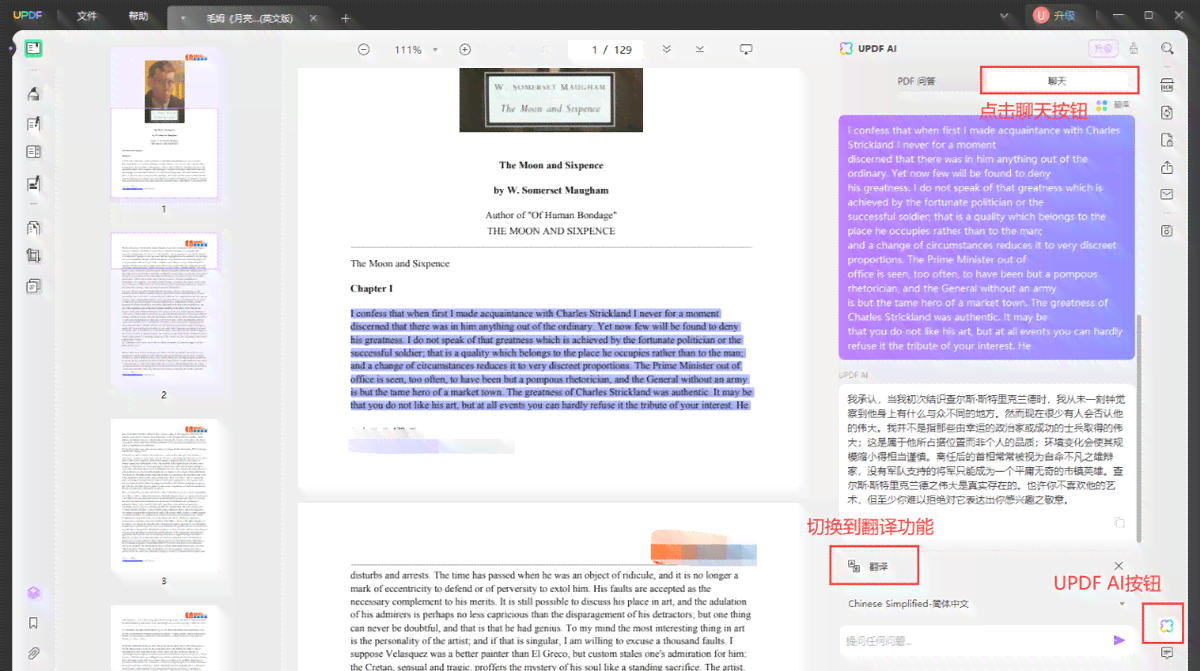Click 'by W. Somerset Maugham' author line

[551, 190]
